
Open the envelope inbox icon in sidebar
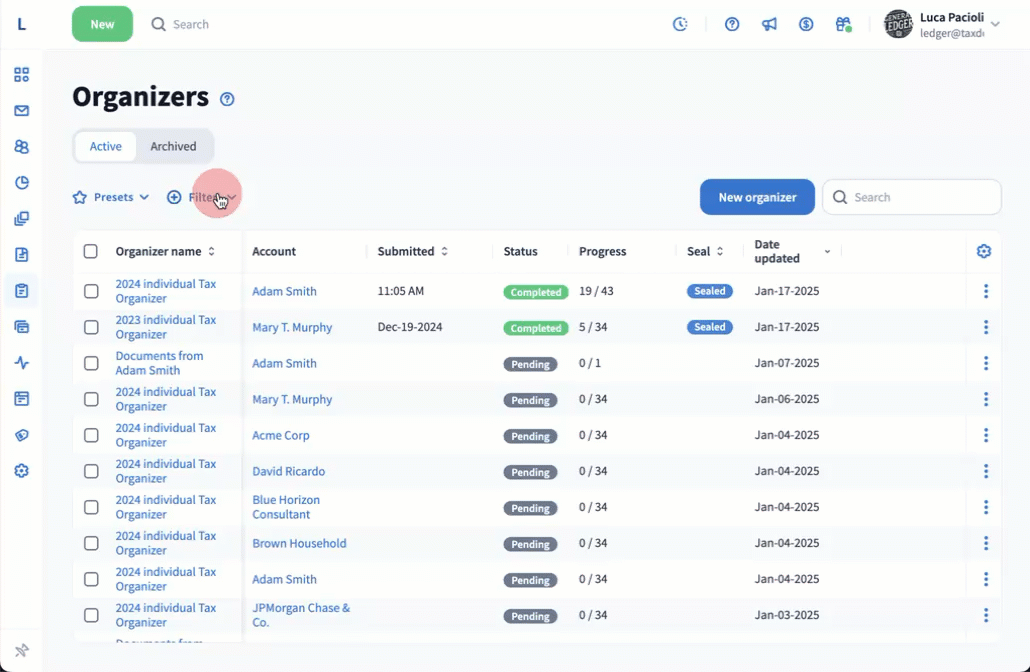click(x=21, y=111)
